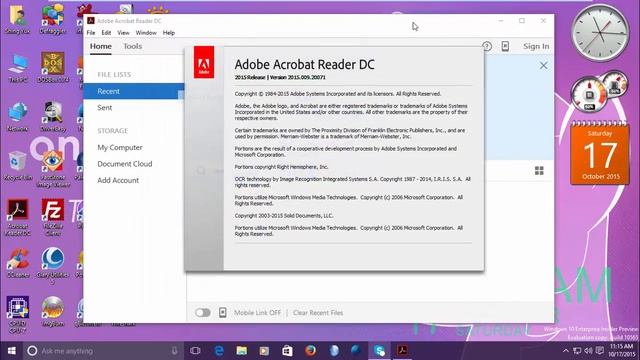The height and width of the screenshot is (360, 640).
Task: Open the Recycle Bin desktop icon
Action: (18, 166)
